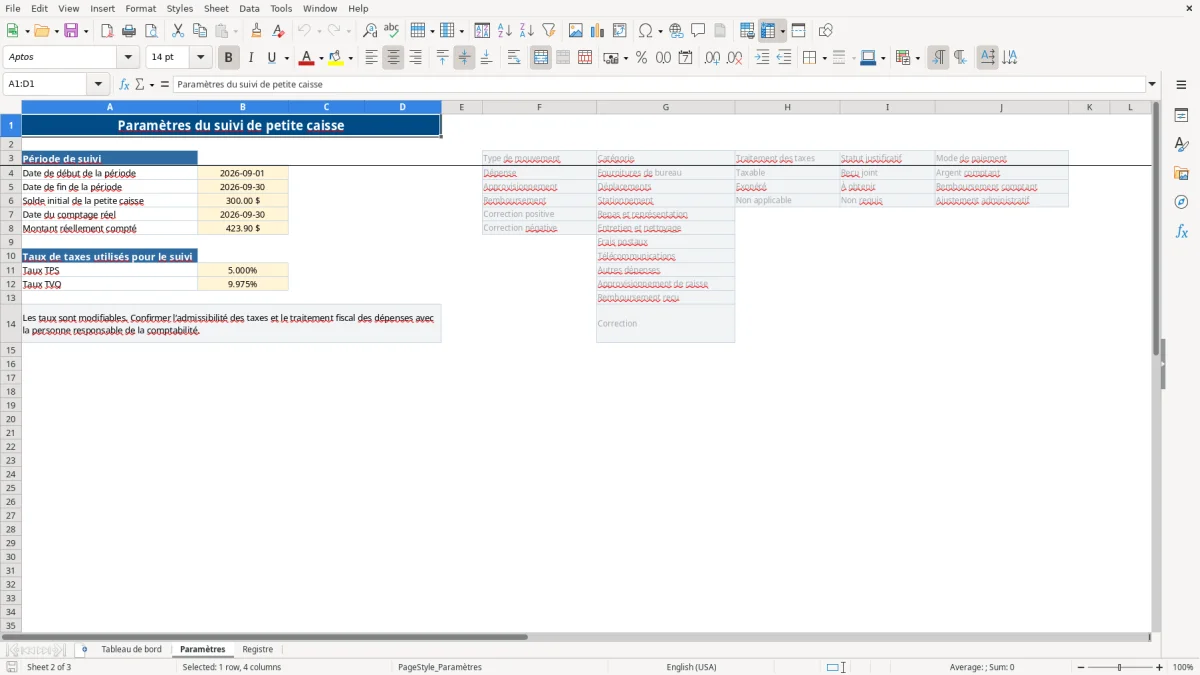The image size is (1200, 675).
Task: Open the sidebar Navigator panel
Action: click(1181, 202)
